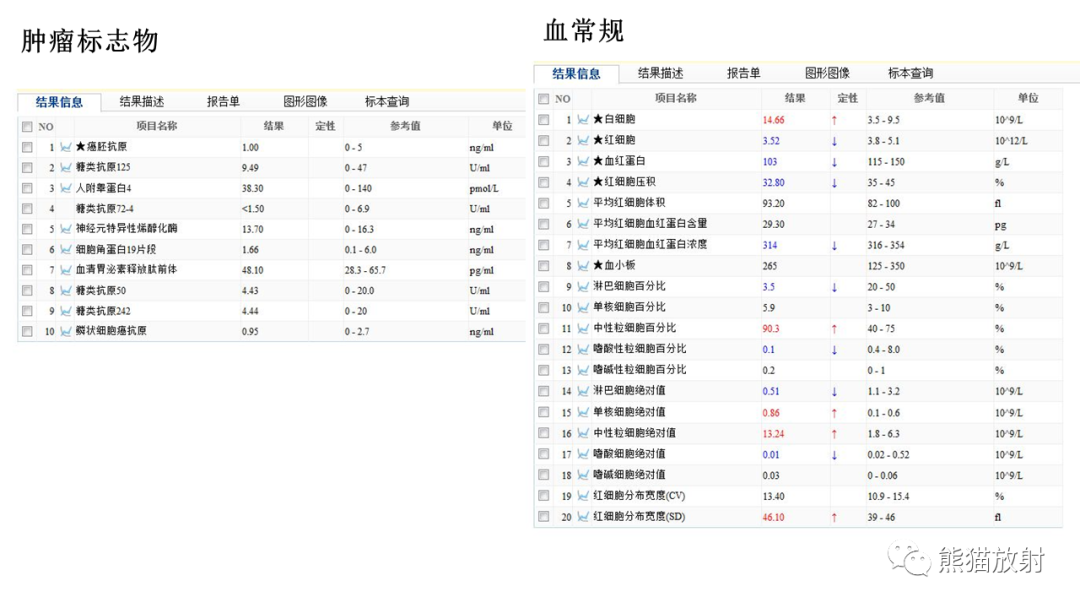Open trend chart icon for 红细胞 row
The width and height of the screenshot is (1080, 608).
[x=583, y=140]
